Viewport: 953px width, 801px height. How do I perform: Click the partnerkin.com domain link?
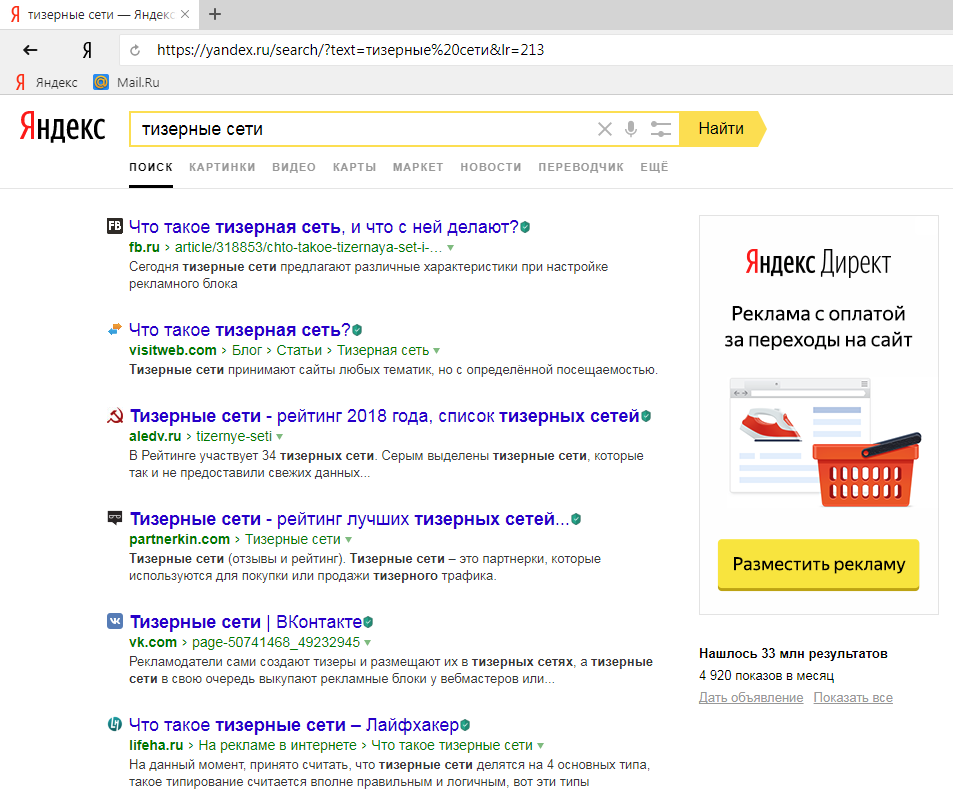tap(179, 539)
